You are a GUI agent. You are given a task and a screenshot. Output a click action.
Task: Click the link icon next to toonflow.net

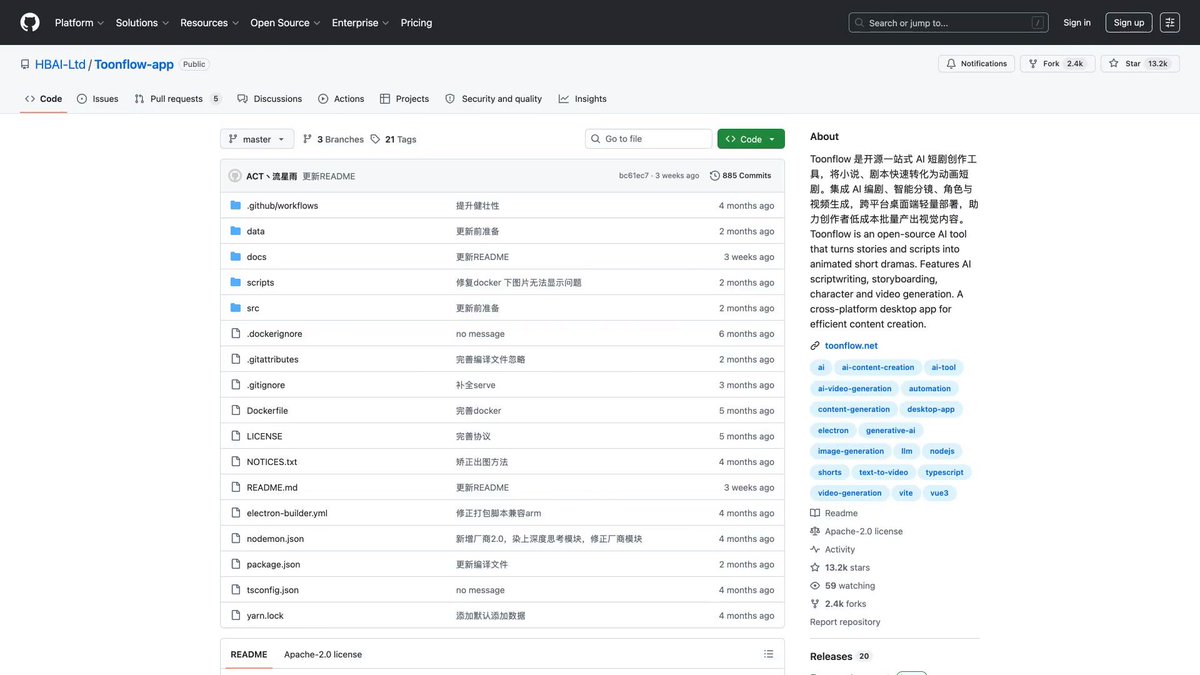tap(815, 346)
